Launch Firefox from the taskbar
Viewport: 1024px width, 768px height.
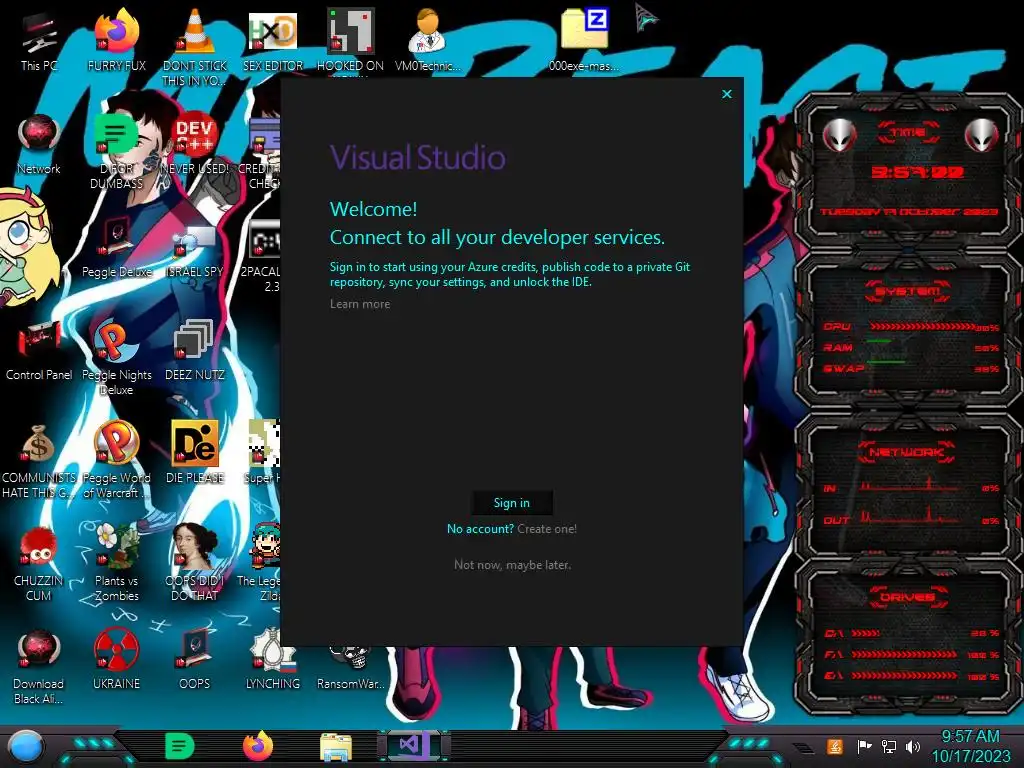pyautogui.click(x=258, y=746)
